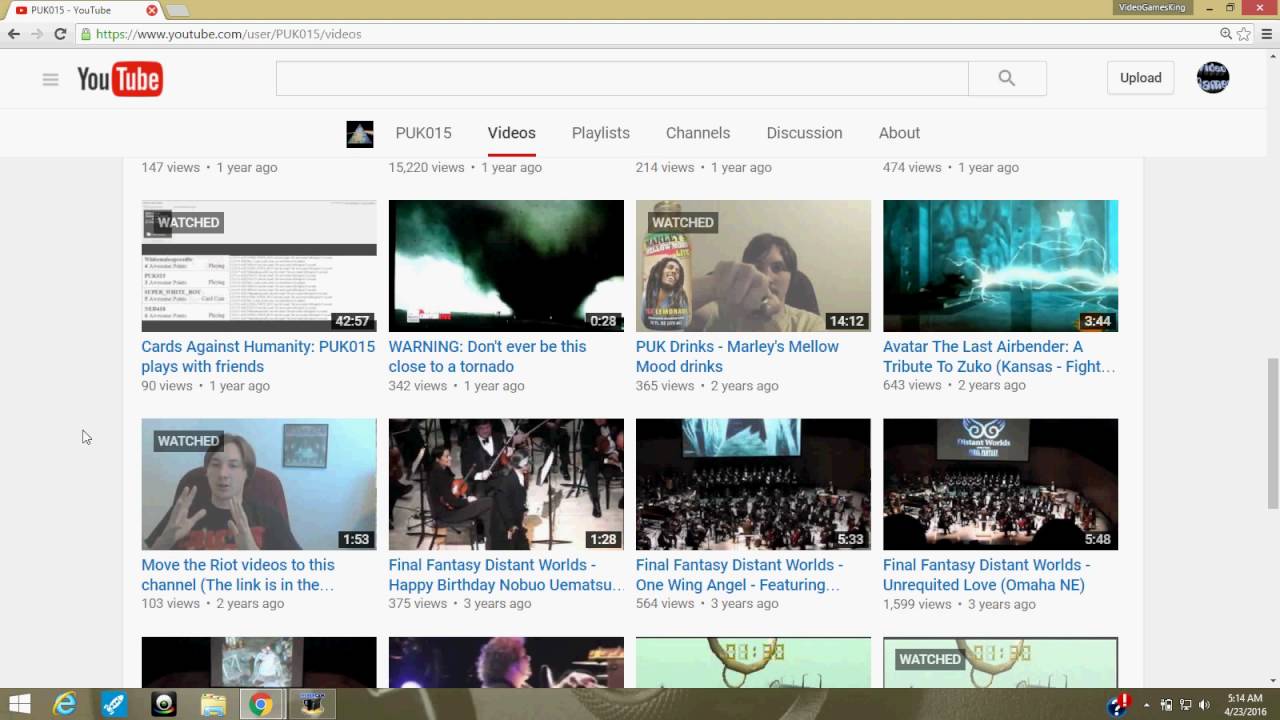Go back with browser back arrow
The width and height of the screenshot is (1280, 720).
(14, 34)
